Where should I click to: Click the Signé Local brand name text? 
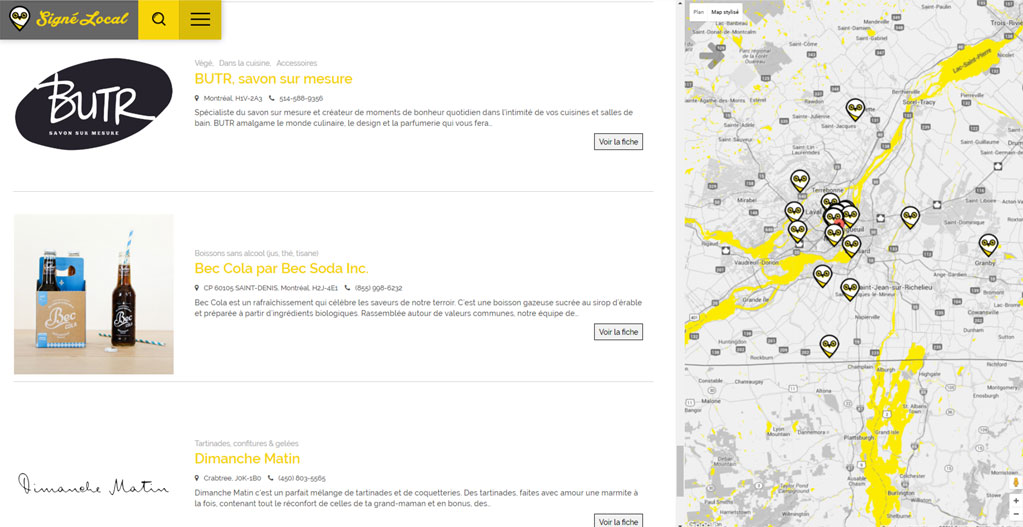(x=82, y=18)
